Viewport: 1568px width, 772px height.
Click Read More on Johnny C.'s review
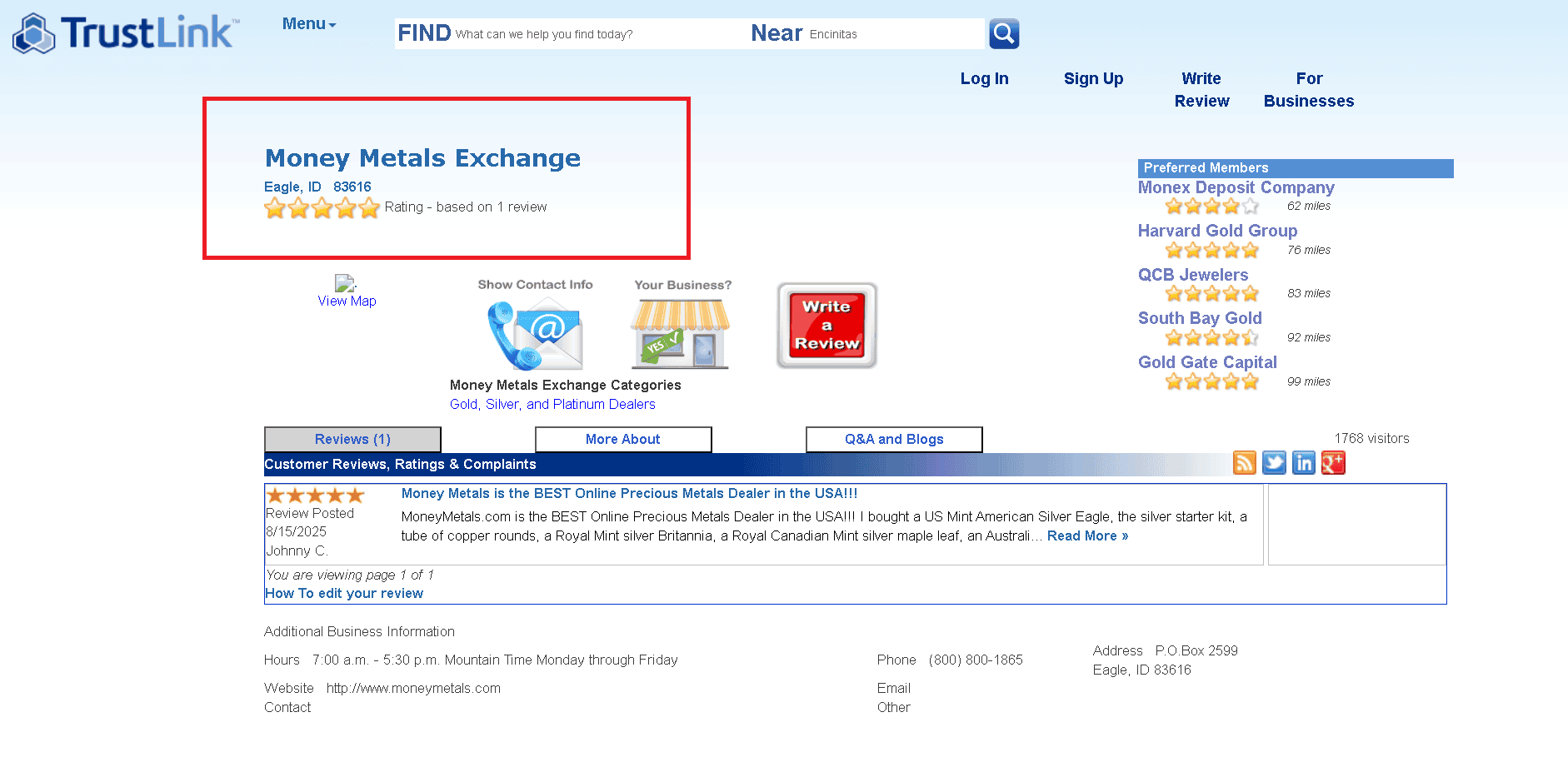1087,535
